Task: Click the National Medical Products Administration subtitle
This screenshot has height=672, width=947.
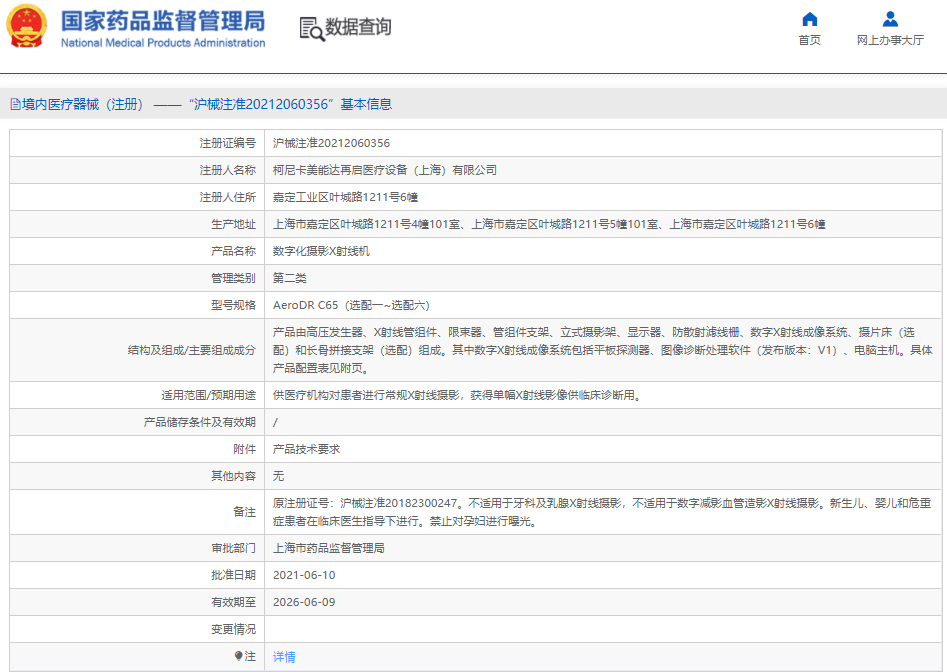Action: click(x=163, y=43)
